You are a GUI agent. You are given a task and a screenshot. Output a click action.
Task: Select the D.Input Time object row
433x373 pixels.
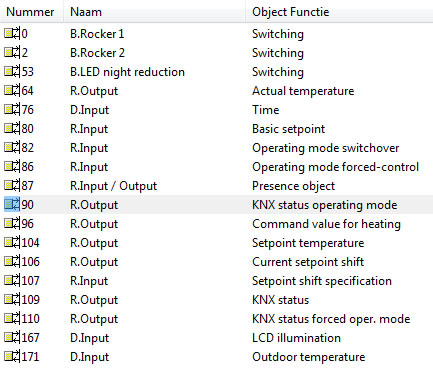[x=216, y=110]
